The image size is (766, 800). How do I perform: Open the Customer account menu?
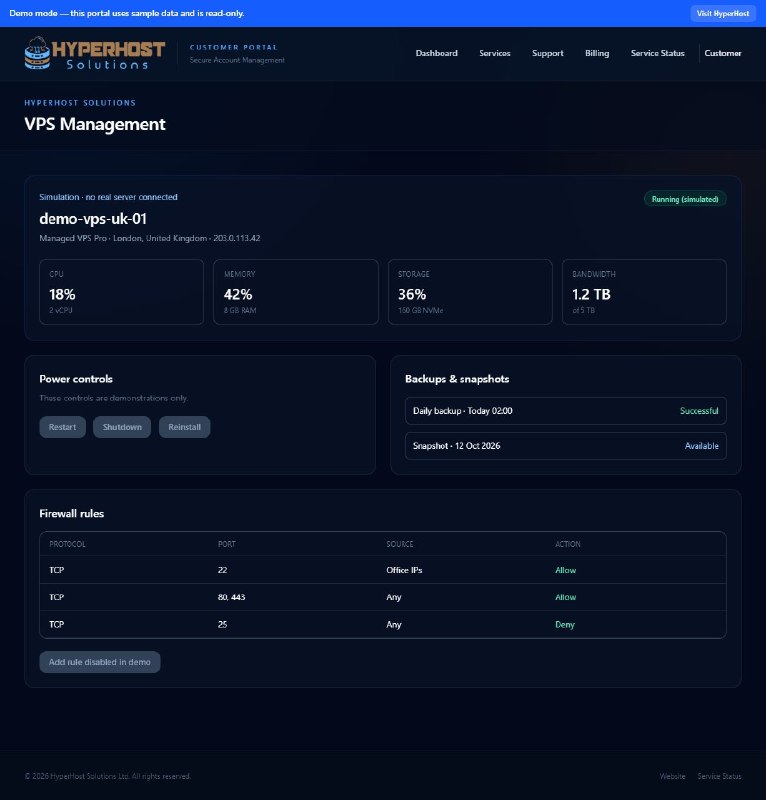(723, 53)
